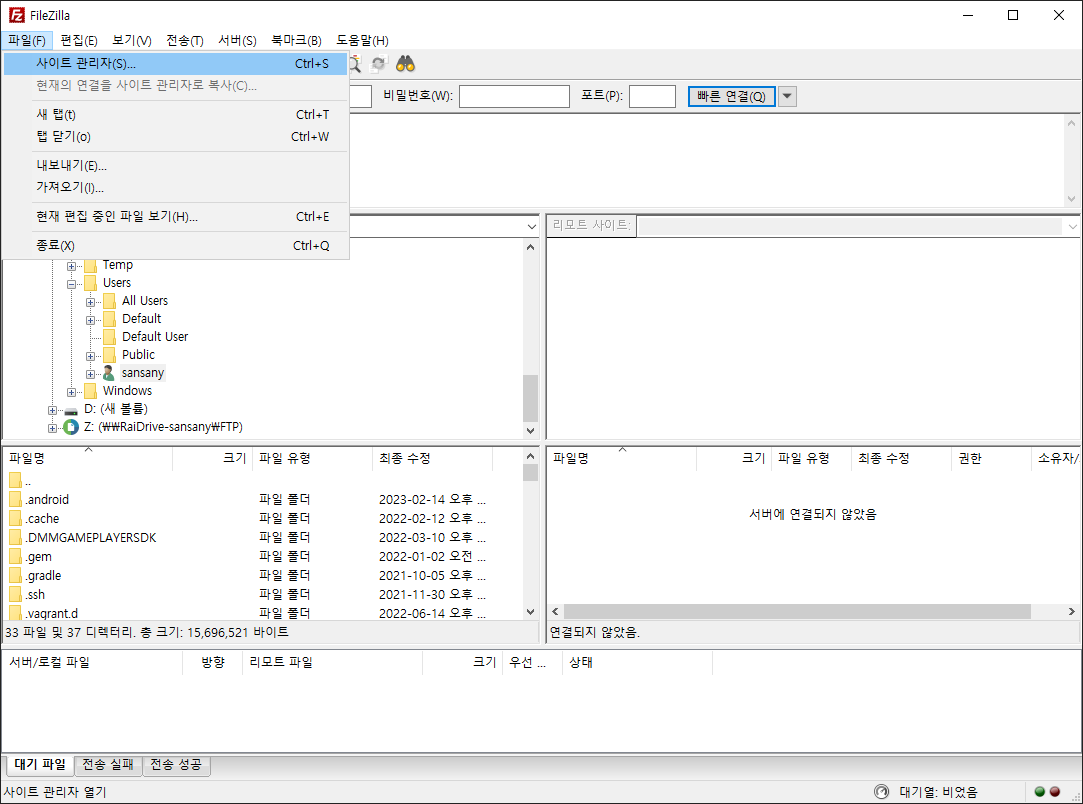Click the message log scroll up arrow
This screenshot has width=1083, height=804.
[x=1071, y=124]
